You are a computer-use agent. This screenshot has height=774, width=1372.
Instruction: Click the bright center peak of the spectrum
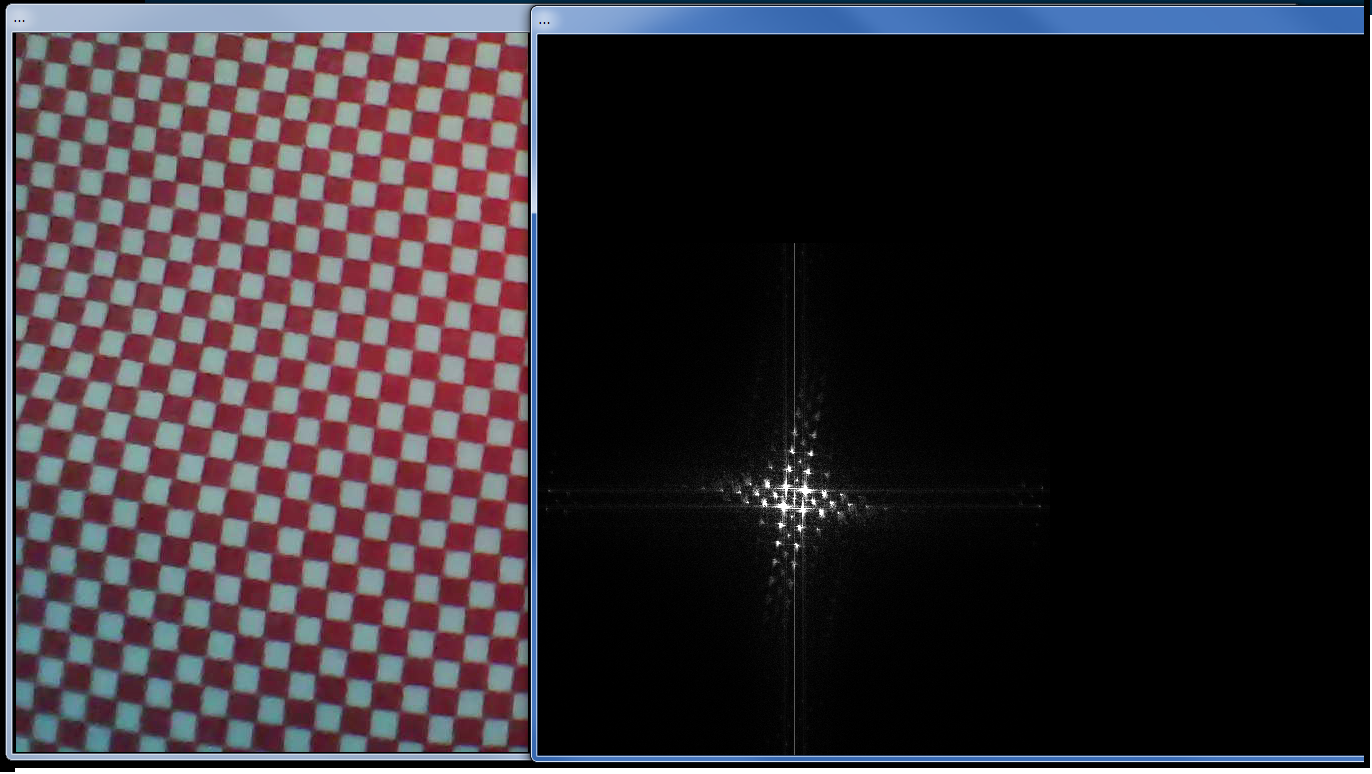[795, 497]
